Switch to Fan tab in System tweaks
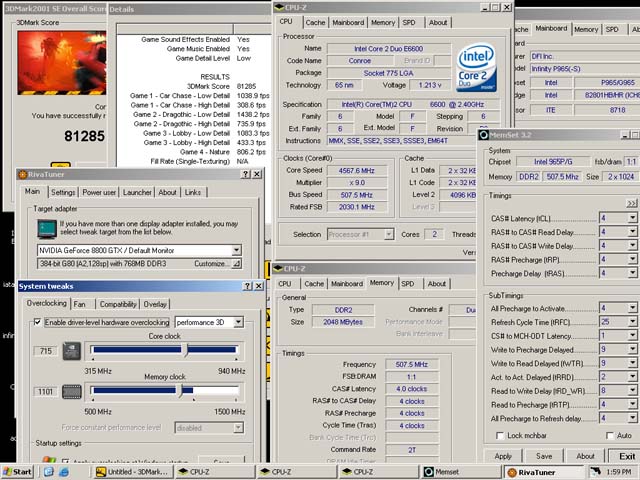640x480 pixels. 80,304
